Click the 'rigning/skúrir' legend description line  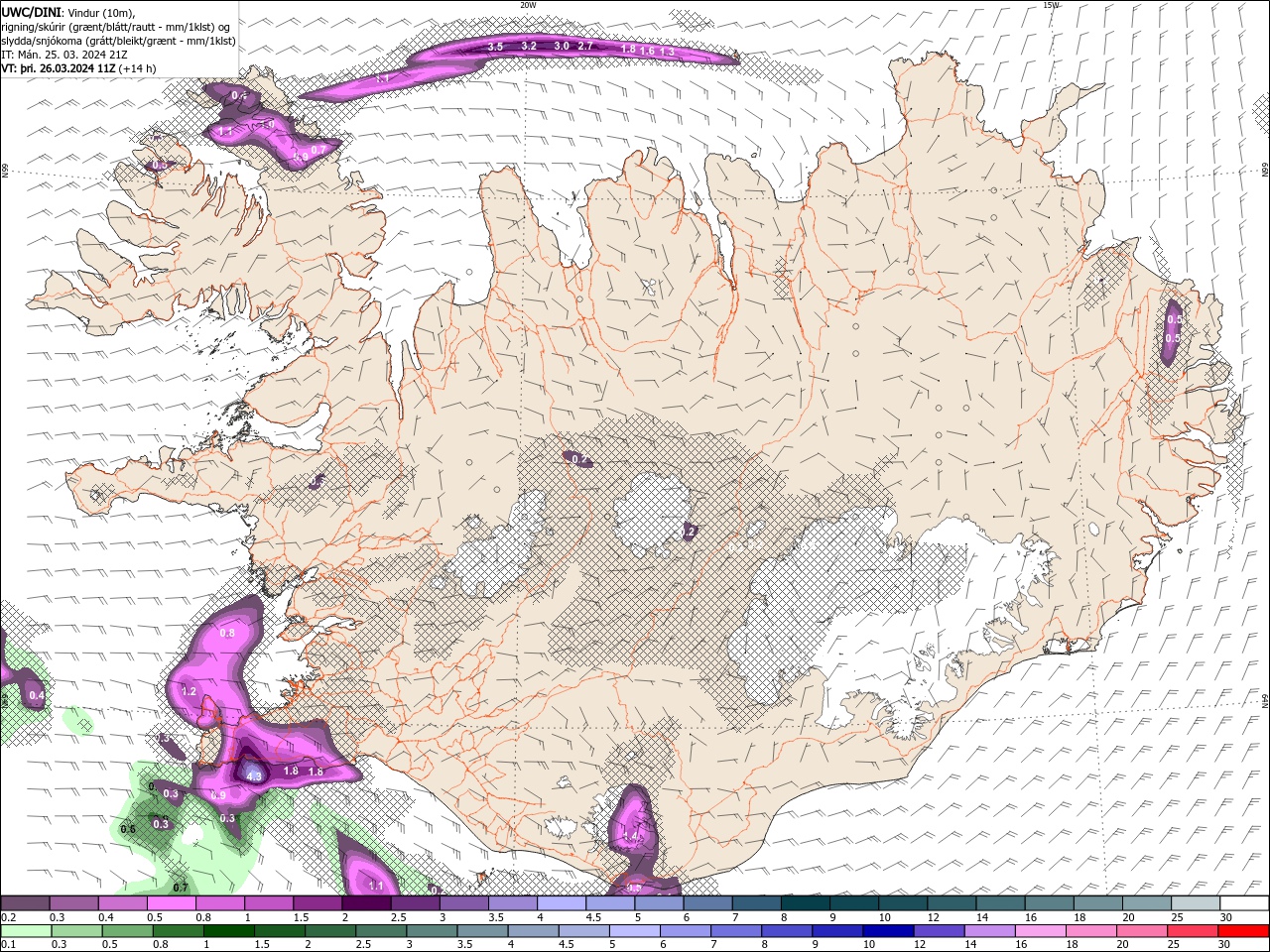[116, 27]
